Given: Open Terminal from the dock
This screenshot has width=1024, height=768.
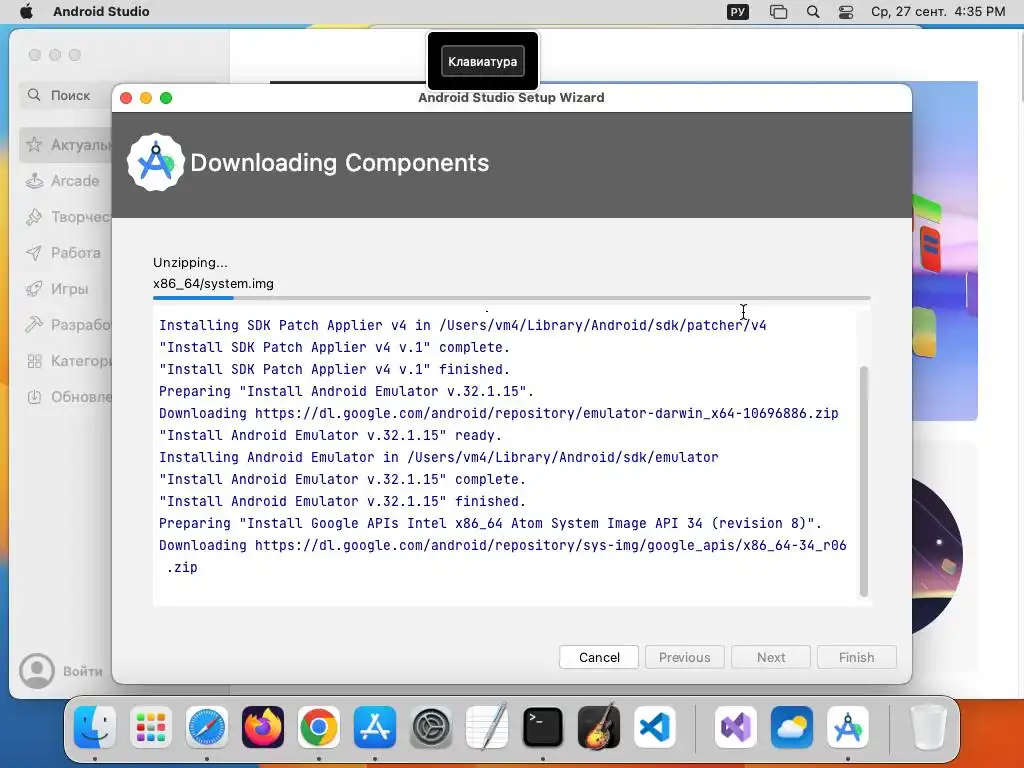Looking at the screenshot, I should click(x=543, y=727).
